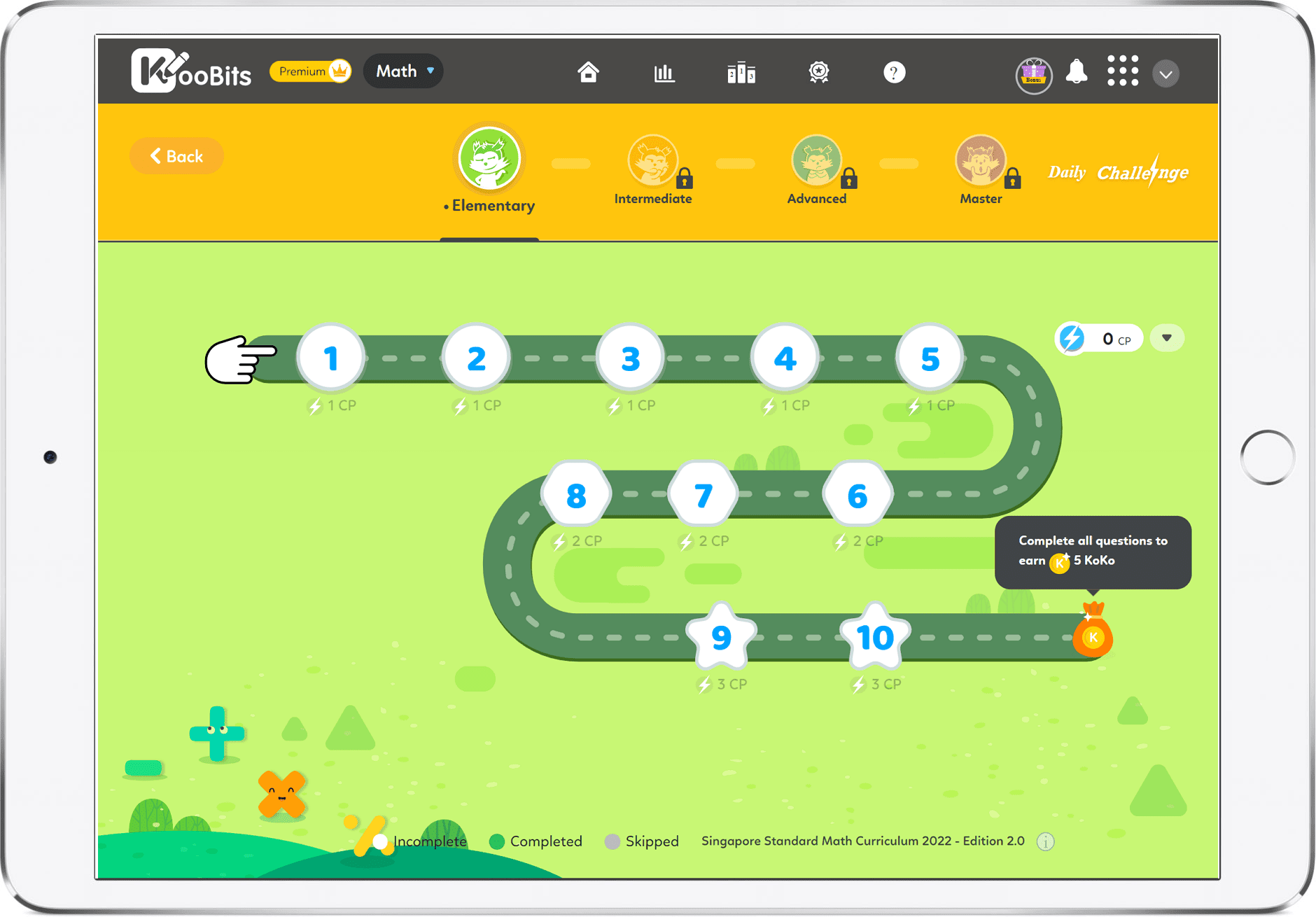Open the achievements badge icon

pyautogui.click(x=818, y=72)
